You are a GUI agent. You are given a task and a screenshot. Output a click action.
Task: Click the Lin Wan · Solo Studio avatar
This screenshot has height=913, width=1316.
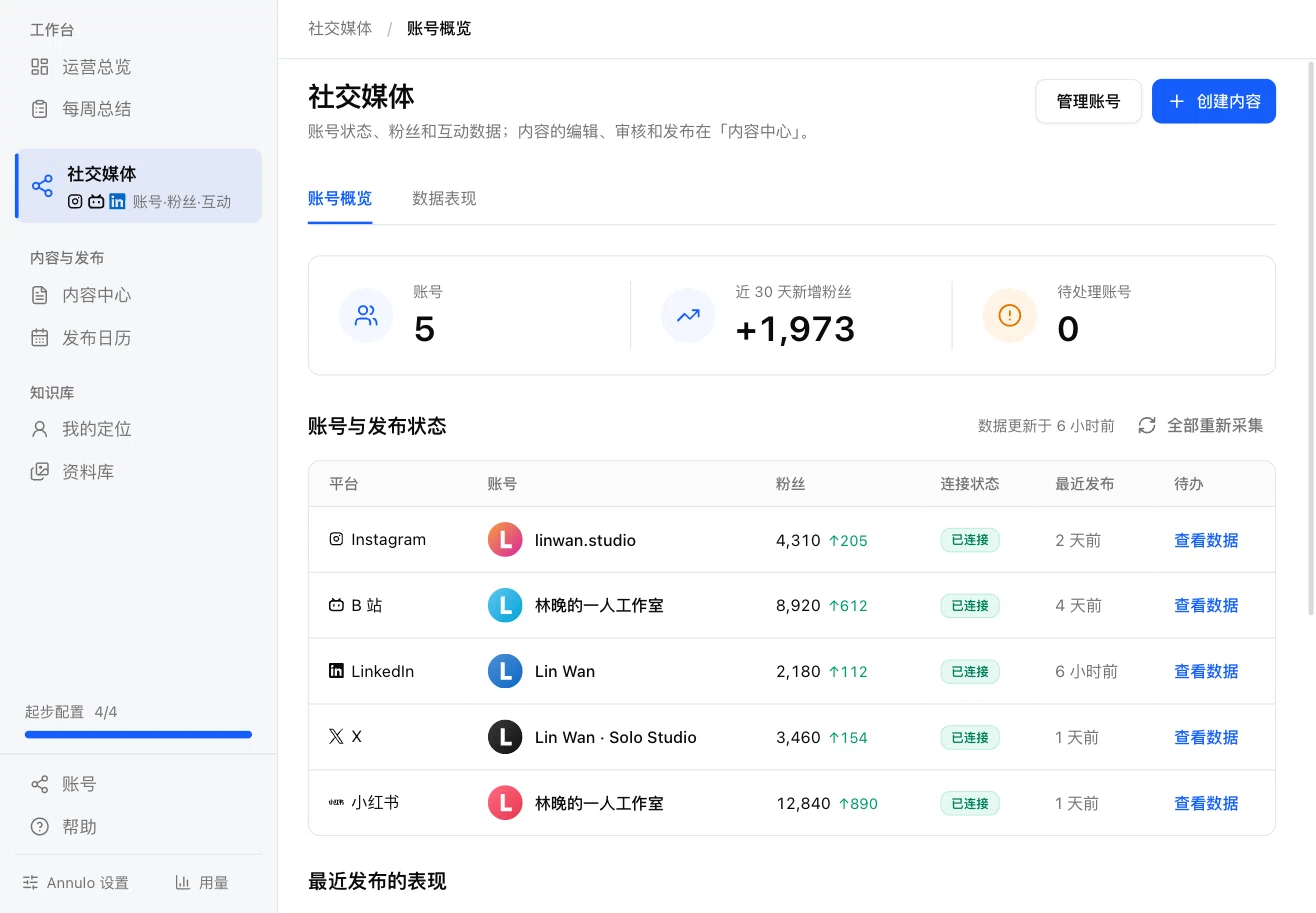(x=505, y=737)
